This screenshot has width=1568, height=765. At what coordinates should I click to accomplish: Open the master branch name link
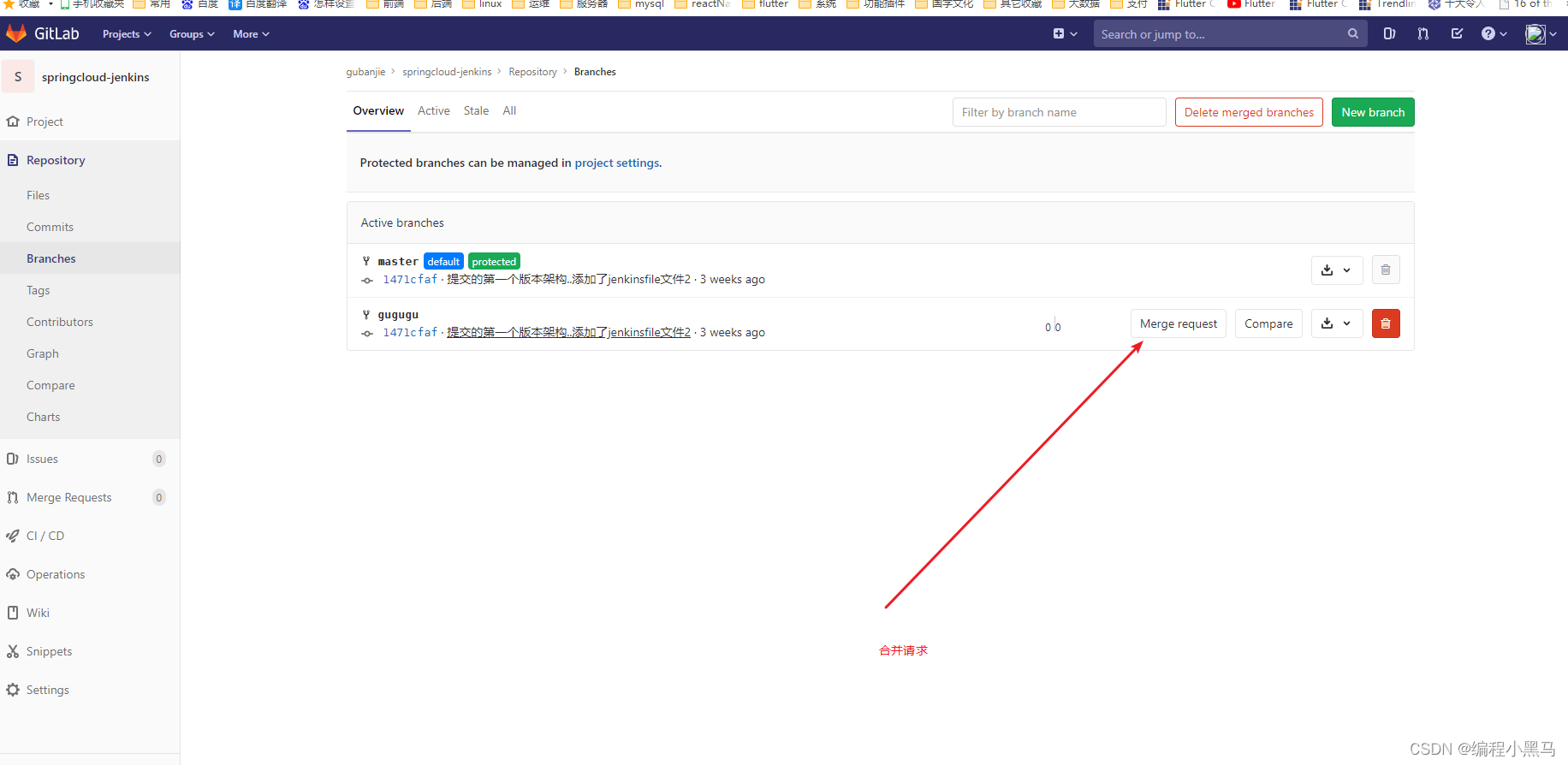[398, 262]
